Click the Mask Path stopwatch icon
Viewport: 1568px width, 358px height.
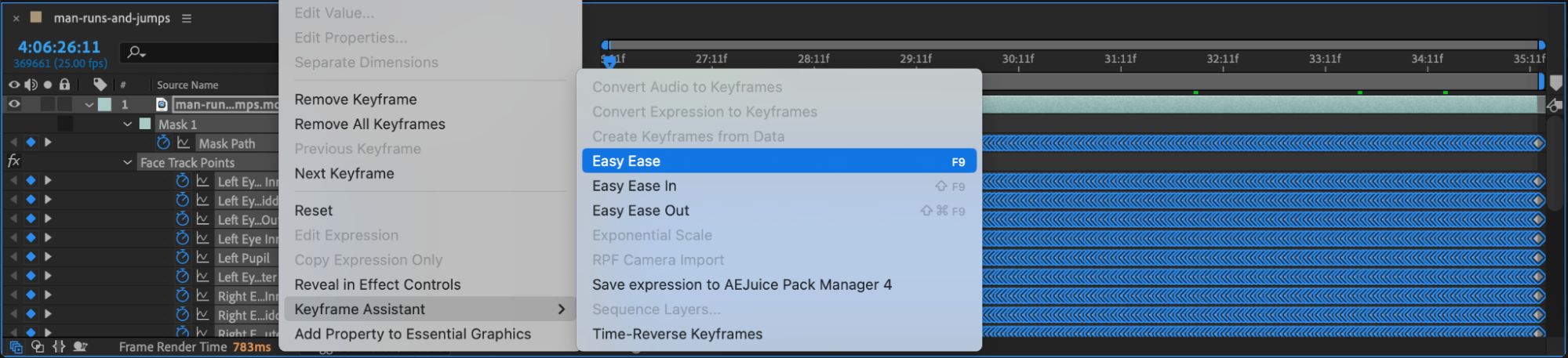pyautogui.click(x=163, y=143)
